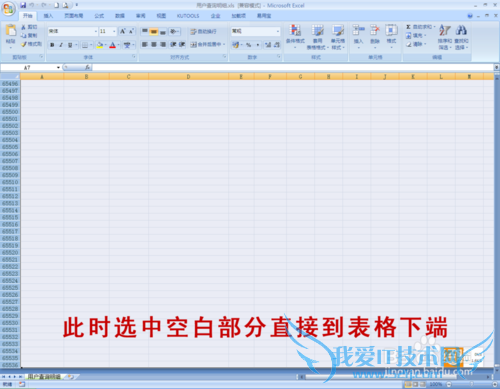Viewport: 500px width, 389px height.
Task: Open the 数据 (Data) tab
Action: pos(120,16)
